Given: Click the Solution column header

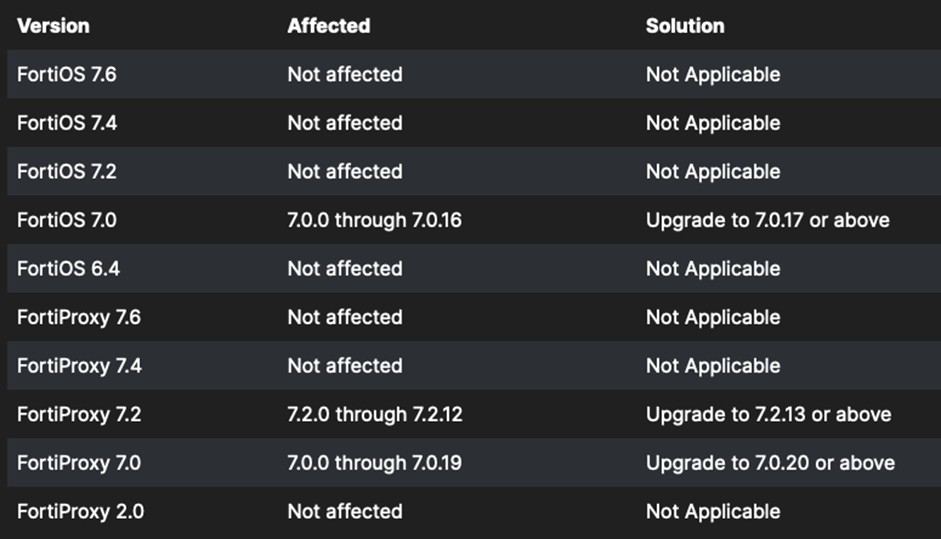Looking at the screenshot, I should [685, 26].
